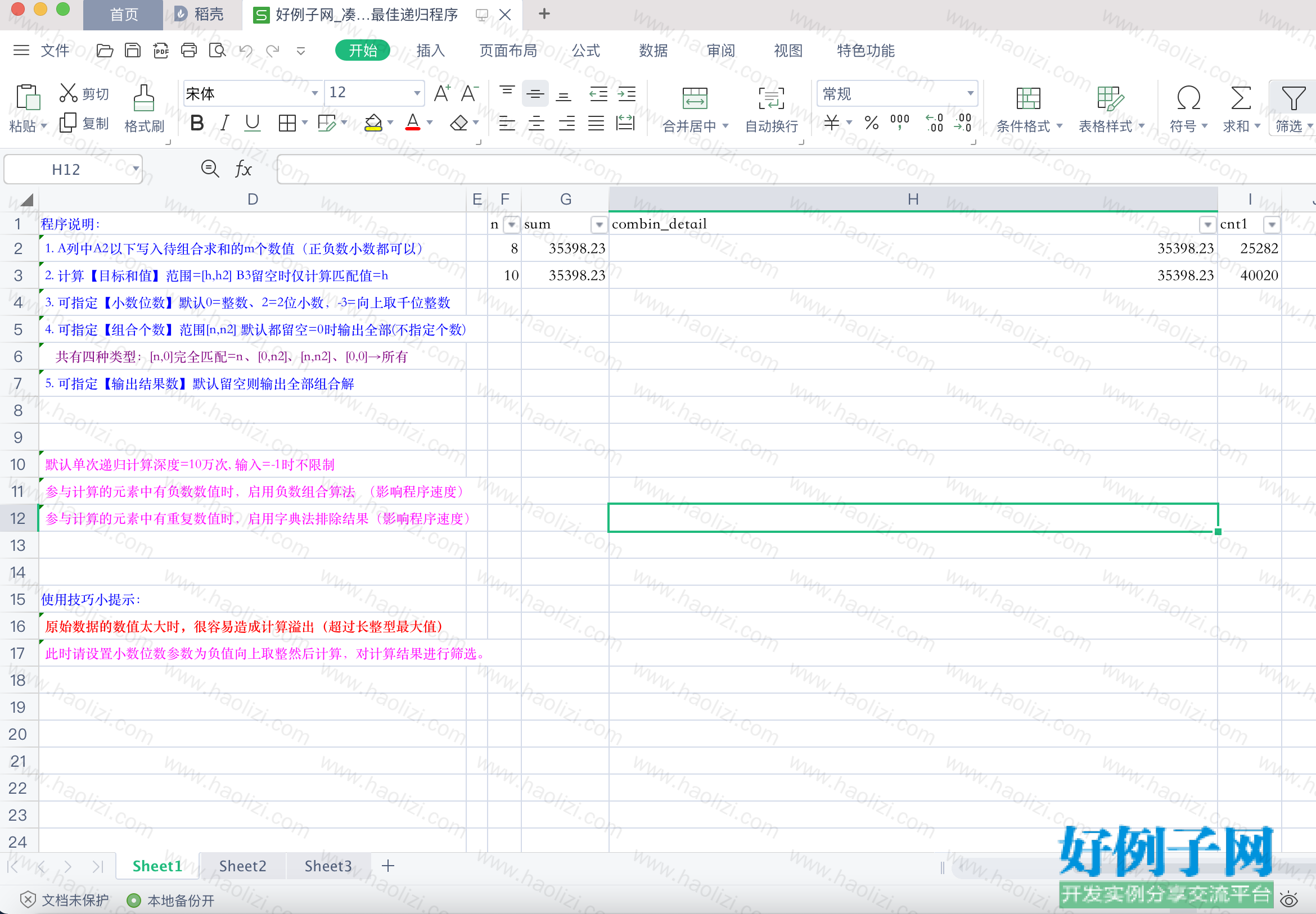Open Table Style icon
1316x914 pixels.
tap(1110, 98)
